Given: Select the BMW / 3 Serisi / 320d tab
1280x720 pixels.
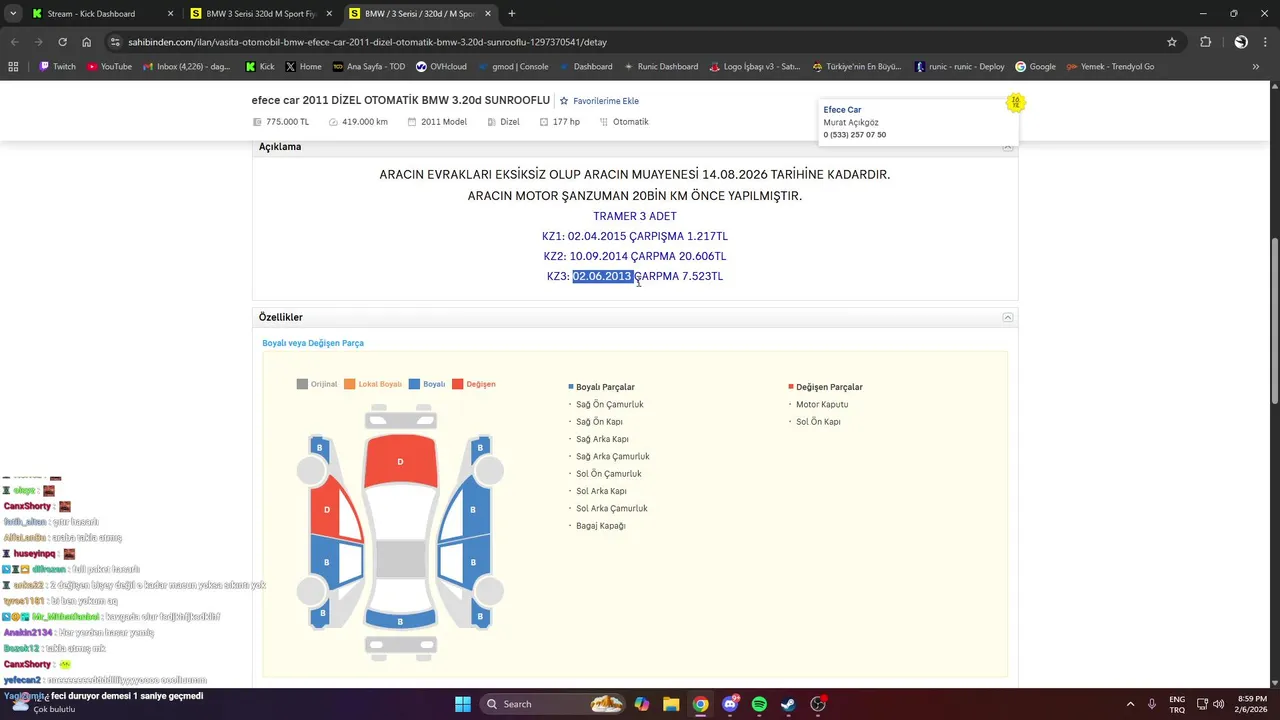Looking at the screenshot, I should coord(420,14).
